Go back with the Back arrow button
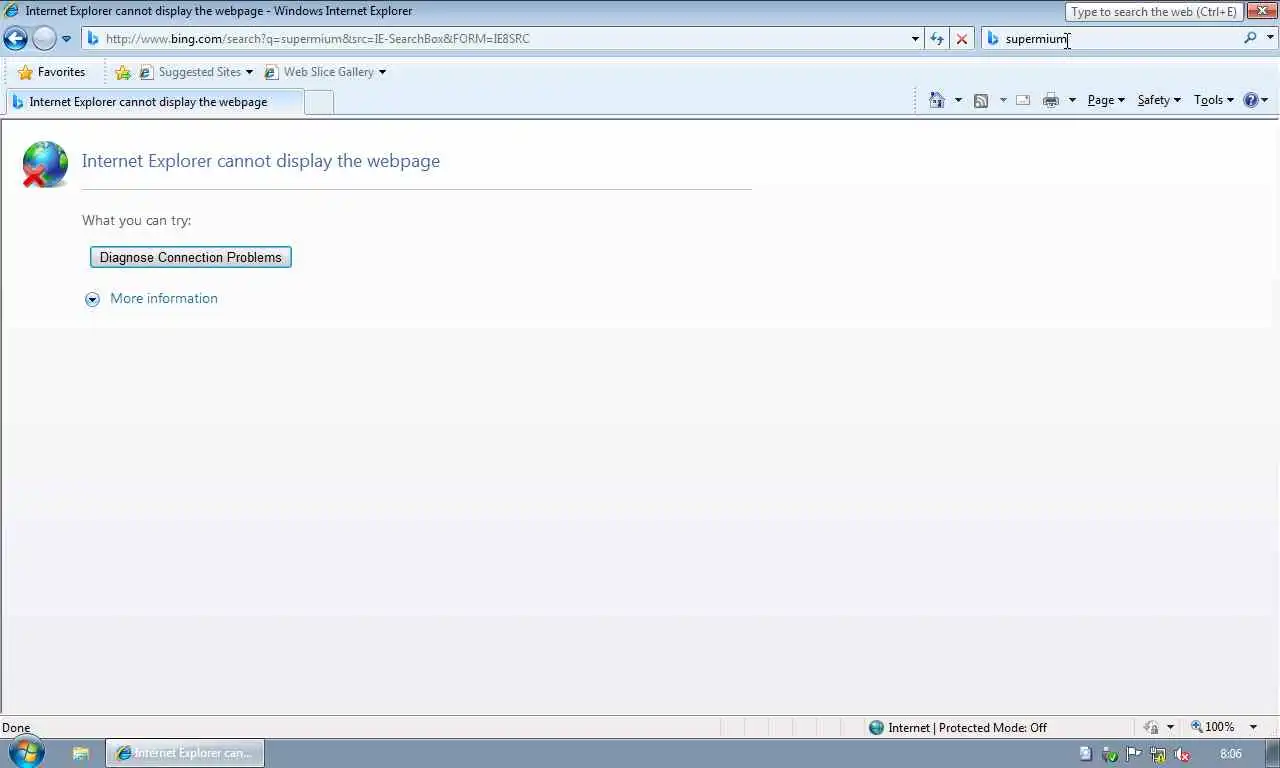 [16, 39]
